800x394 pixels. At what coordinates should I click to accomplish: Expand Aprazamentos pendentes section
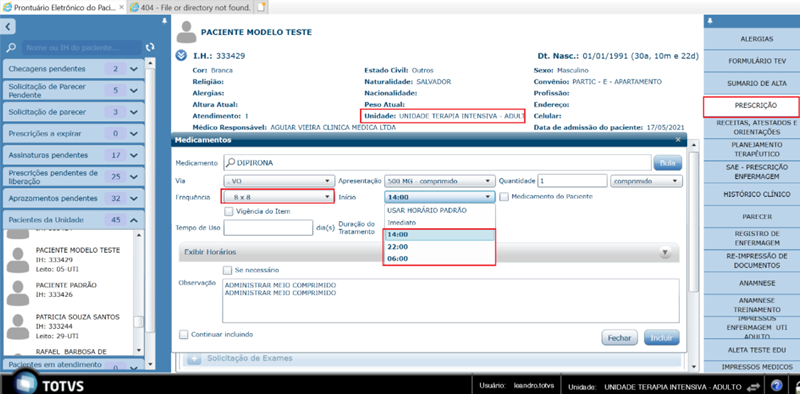click(134, 198)
